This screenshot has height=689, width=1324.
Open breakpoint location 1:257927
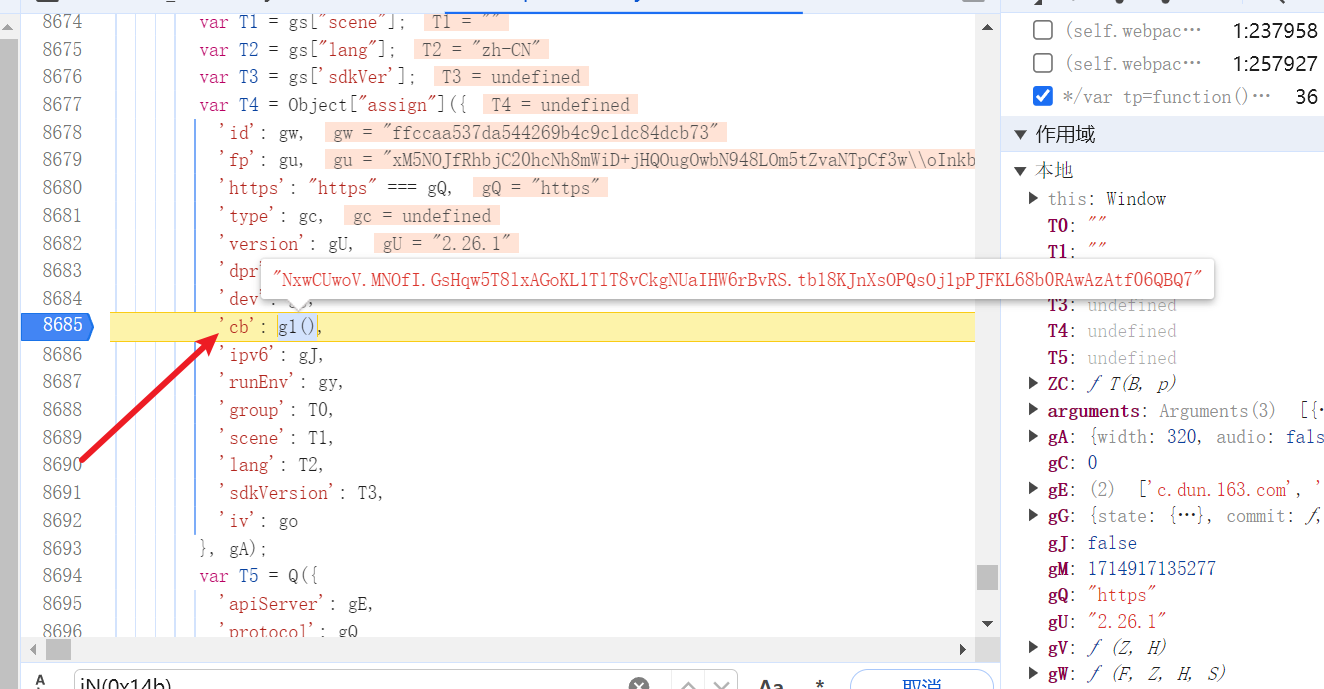click(x=1275, y=64)
